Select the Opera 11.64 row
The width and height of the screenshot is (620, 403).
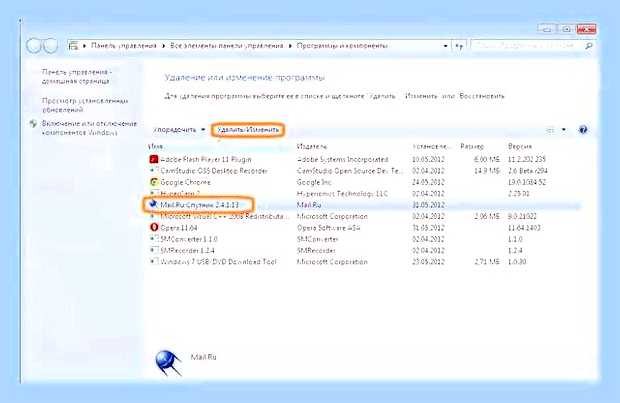tap(364, 227)
